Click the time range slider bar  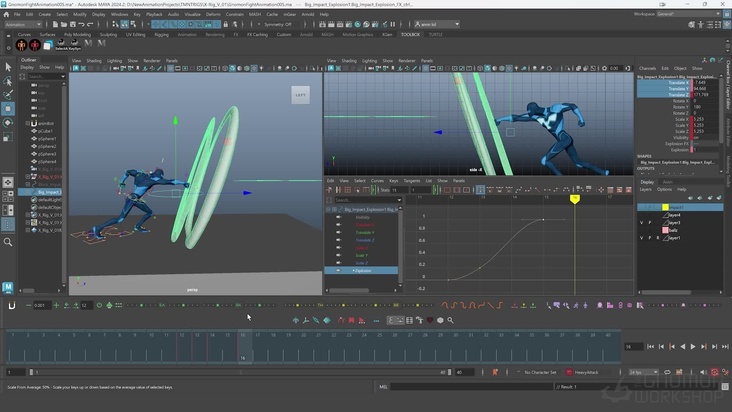point(240,372)
